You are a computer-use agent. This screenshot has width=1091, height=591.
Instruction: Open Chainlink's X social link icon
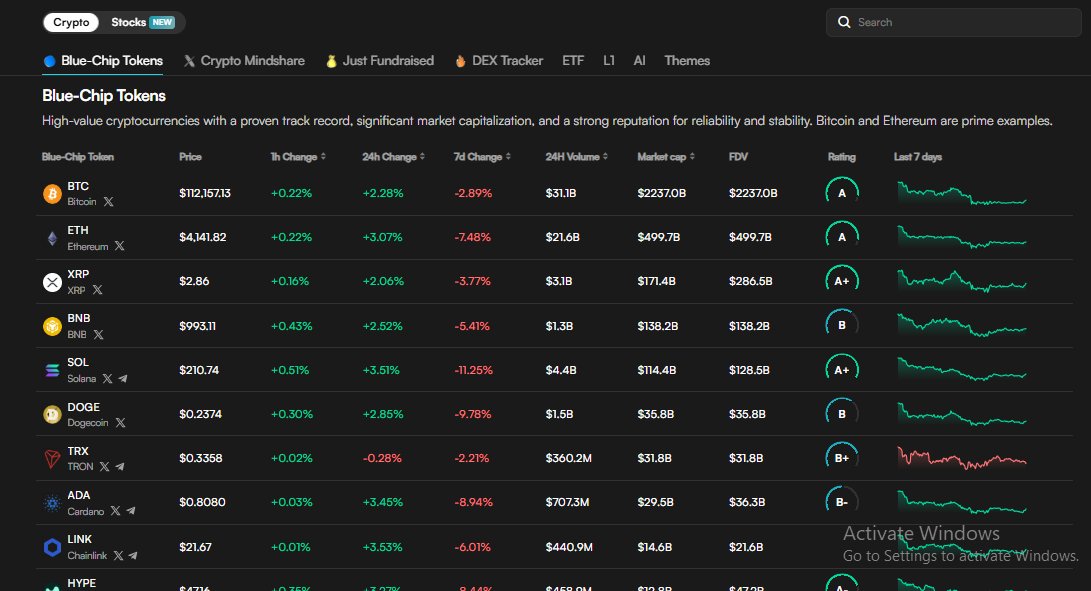pyautogui.click(x=118, y=555)
